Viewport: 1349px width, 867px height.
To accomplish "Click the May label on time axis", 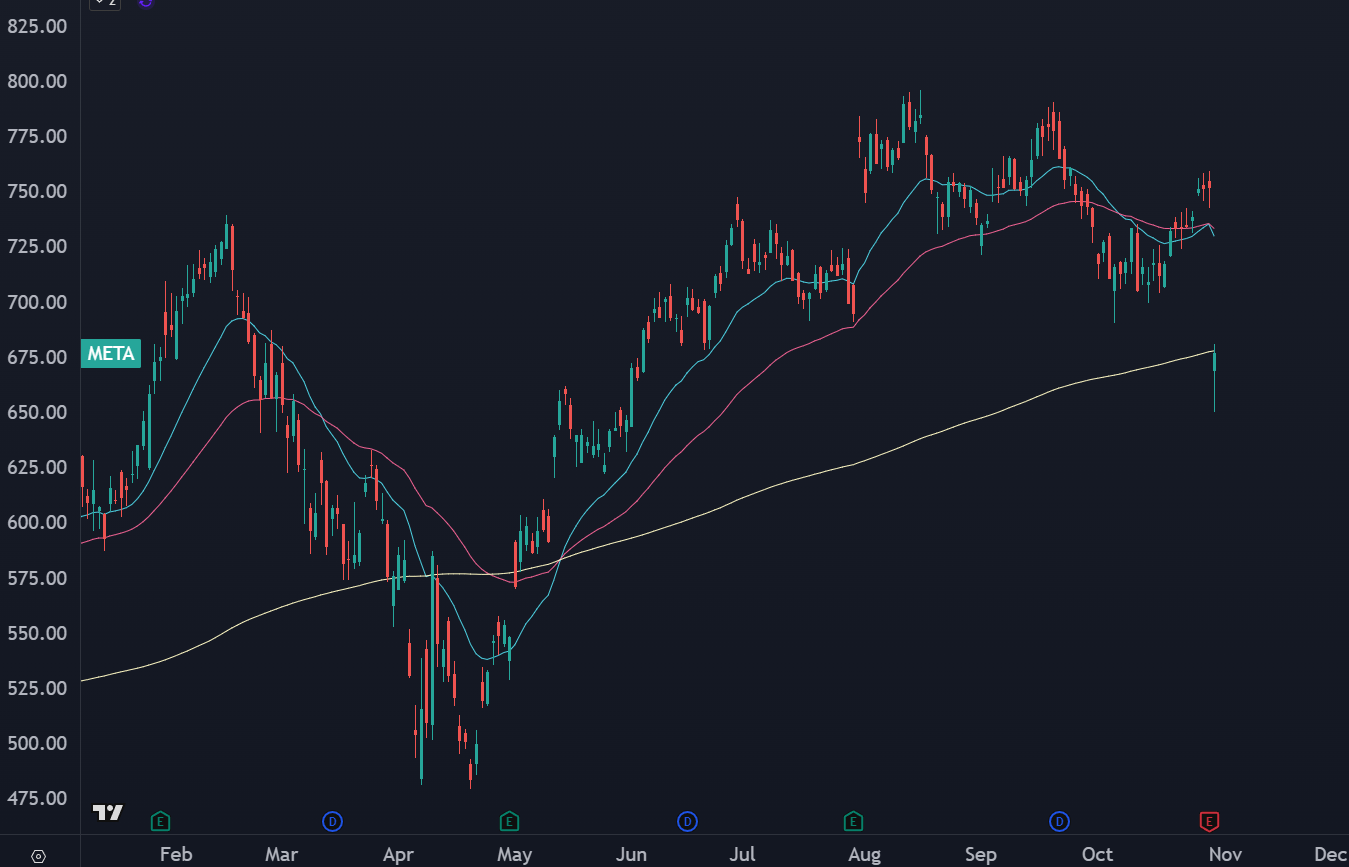I will [x=514, y=854].
